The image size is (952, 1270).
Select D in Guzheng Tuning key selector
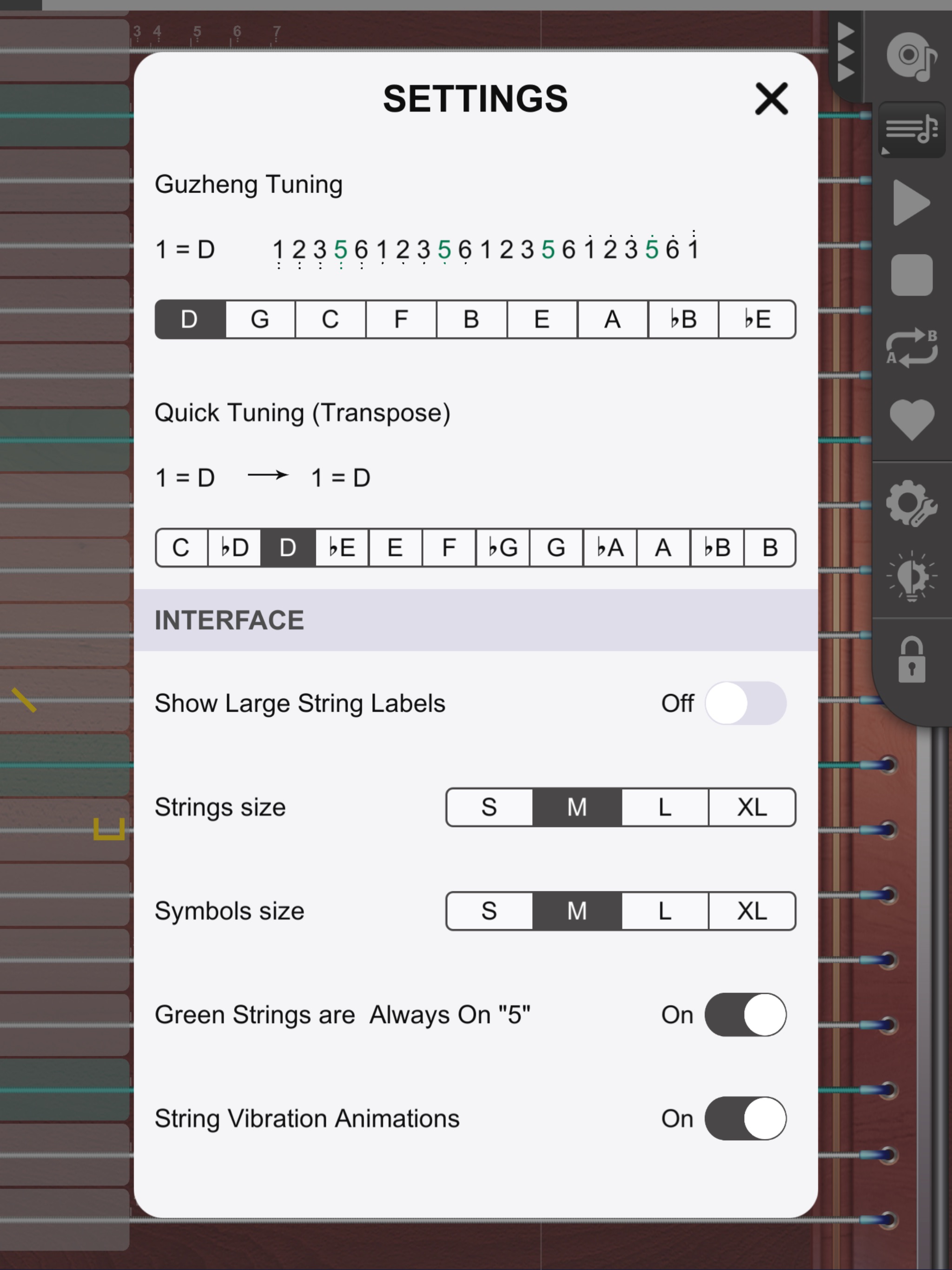[190, 318]
